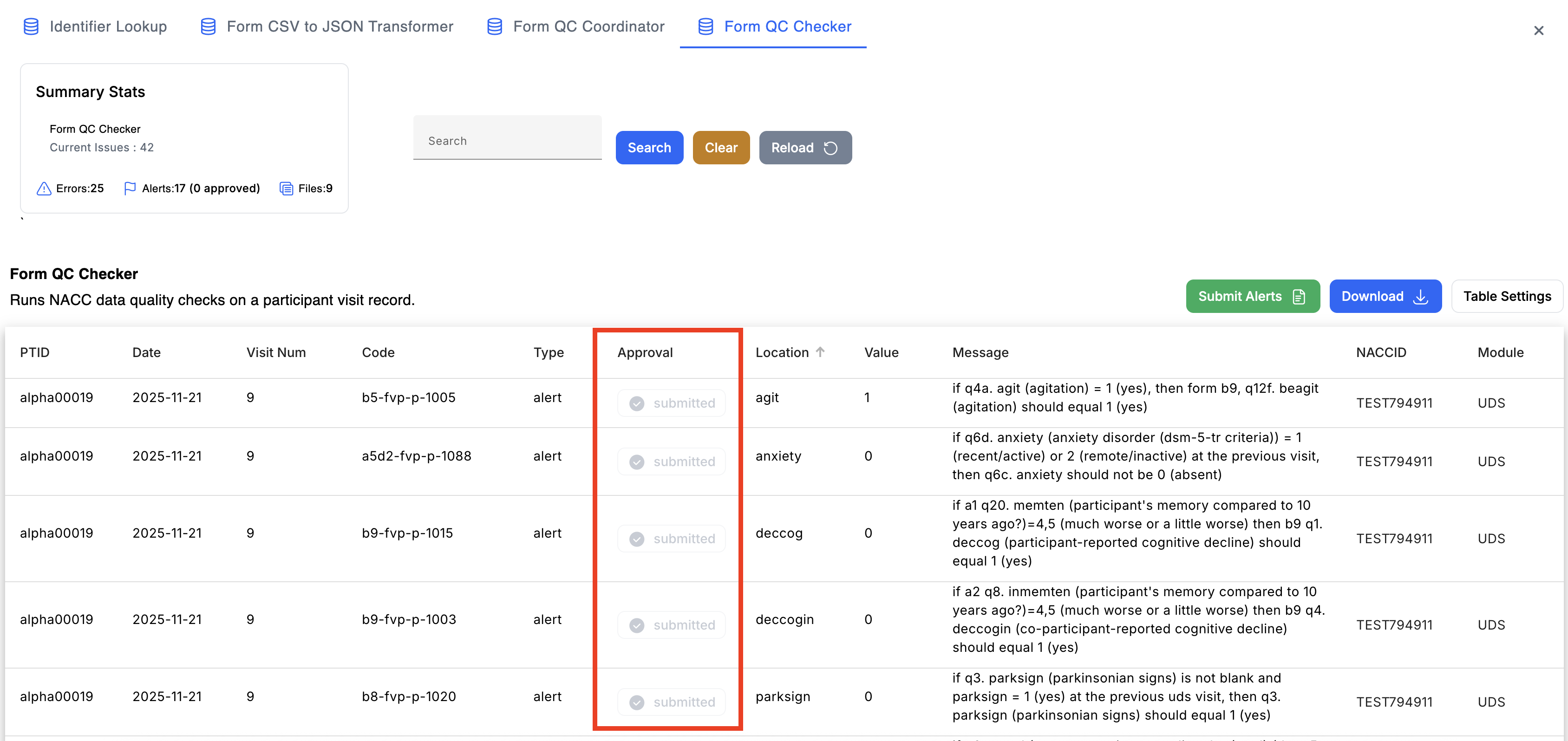
Task: Toggle the submitted approval in the anxiety row
Action: (x=672, y=462)
